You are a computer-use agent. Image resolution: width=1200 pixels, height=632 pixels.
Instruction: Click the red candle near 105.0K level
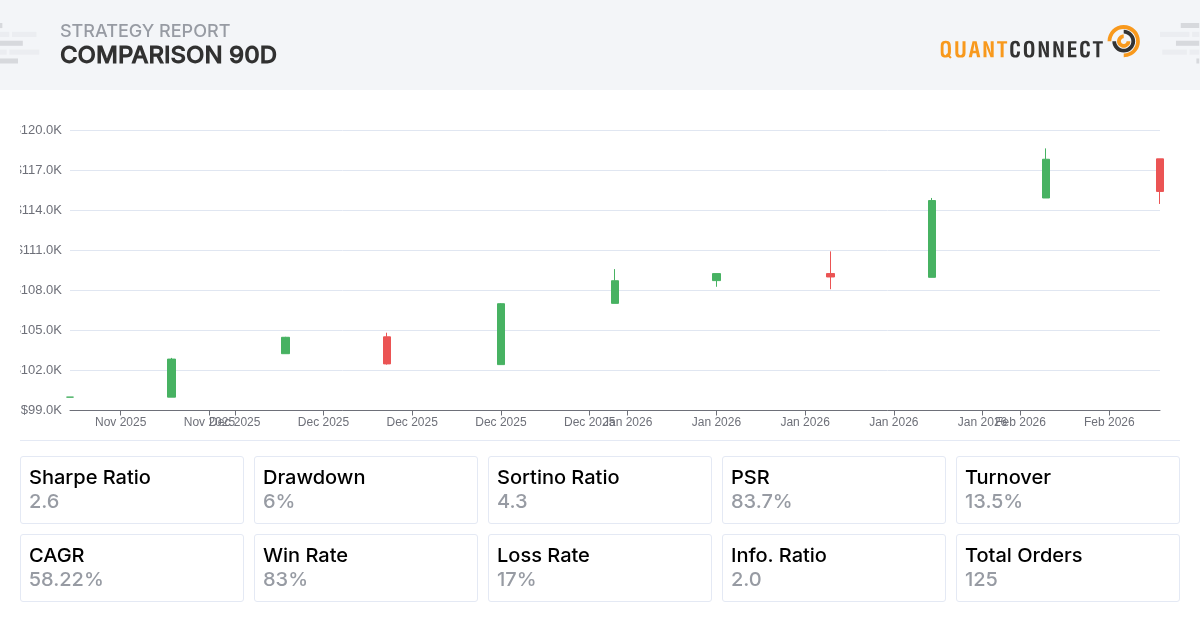click(x=387, y=349)
